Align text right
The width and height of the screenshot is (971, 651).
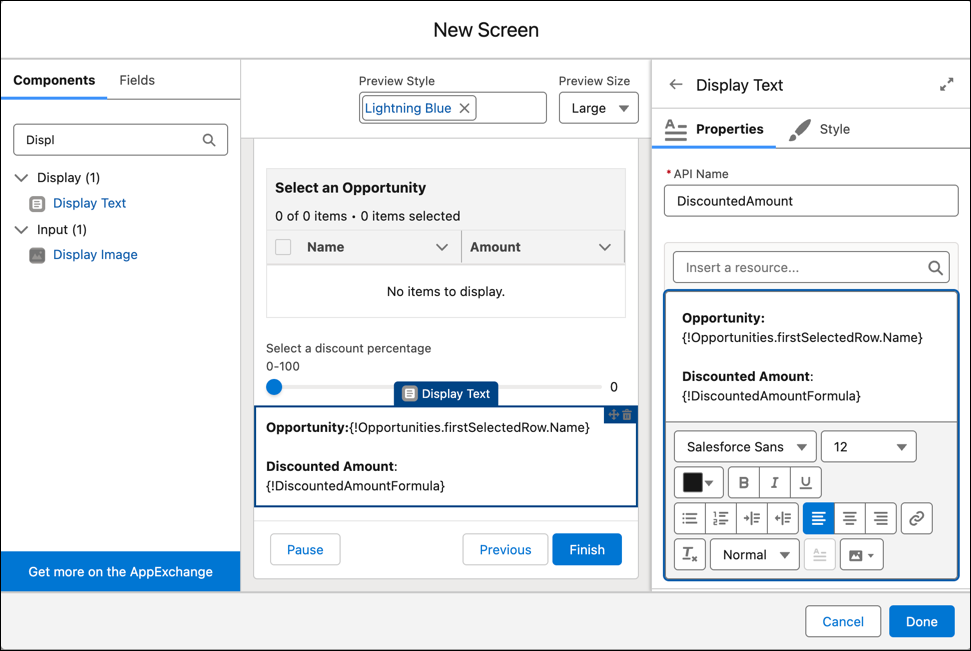click(881, 518)
